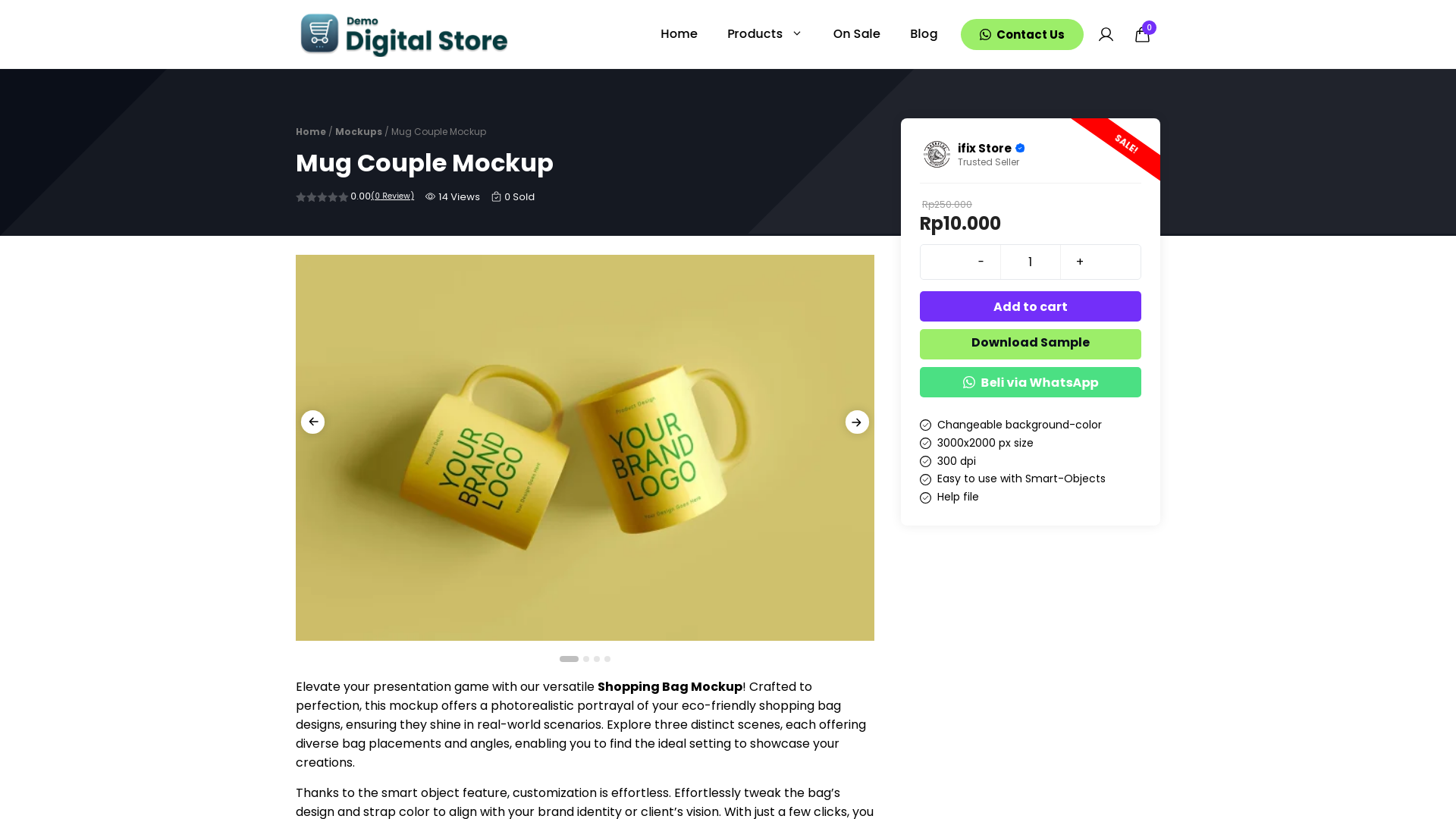Click the blue verified seller badge
This screenshot has height=819, width=1456.
[1020, 149]
